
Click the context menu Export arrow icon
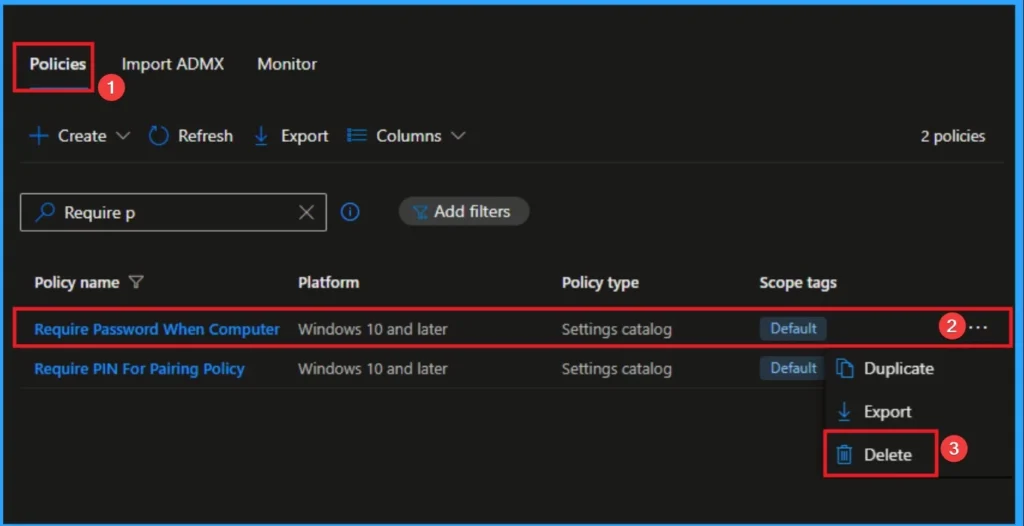tap(844, 412)
